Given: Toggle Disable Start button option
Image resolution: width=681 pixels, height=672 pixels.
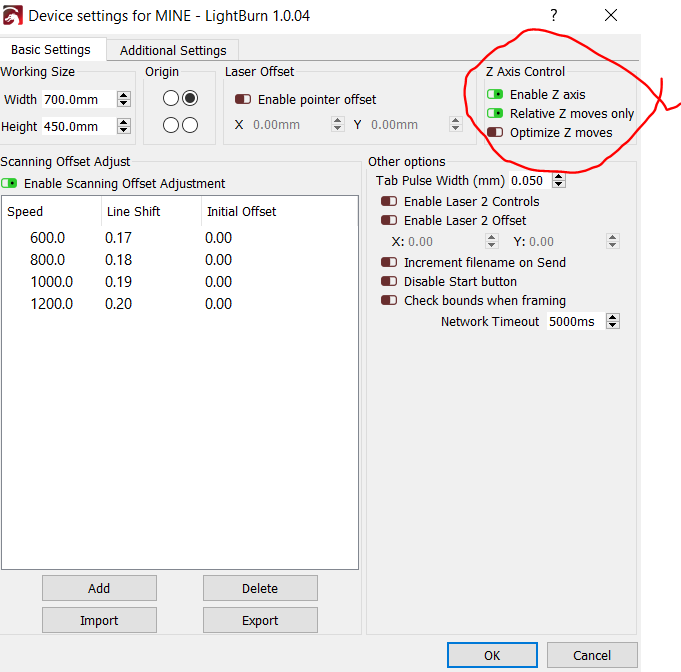Looking at the screenshot, I should pyautogui.click(x=389, y=281).
